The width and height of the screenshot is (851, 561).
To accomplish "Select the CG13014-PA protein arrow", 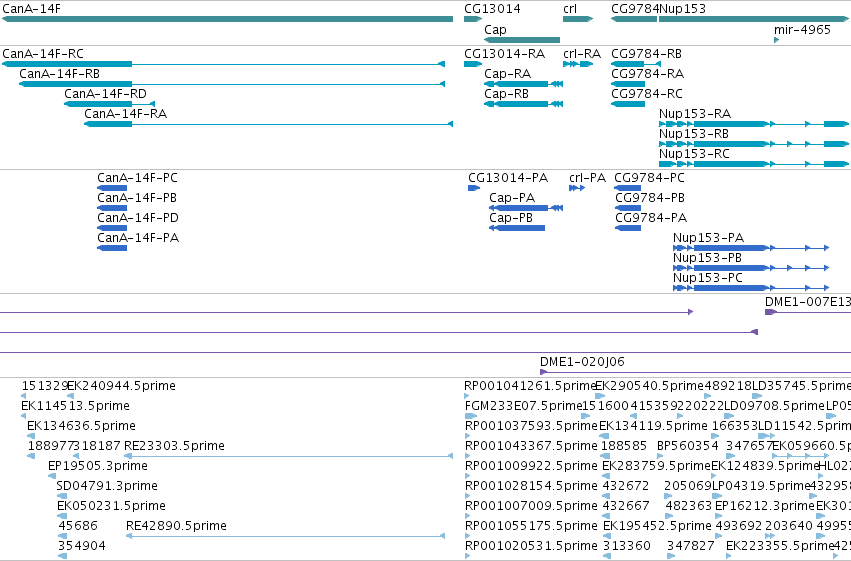I will [474, 188].
